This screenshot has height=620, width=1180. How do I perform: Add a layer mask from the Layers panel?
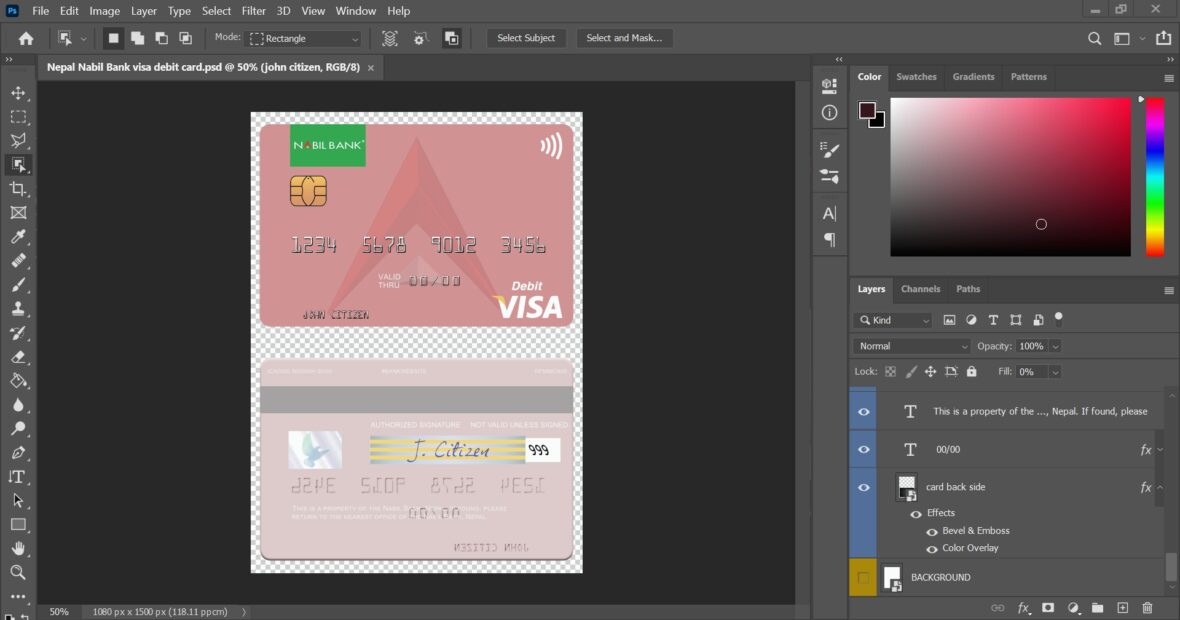(x=1048, y=607)
